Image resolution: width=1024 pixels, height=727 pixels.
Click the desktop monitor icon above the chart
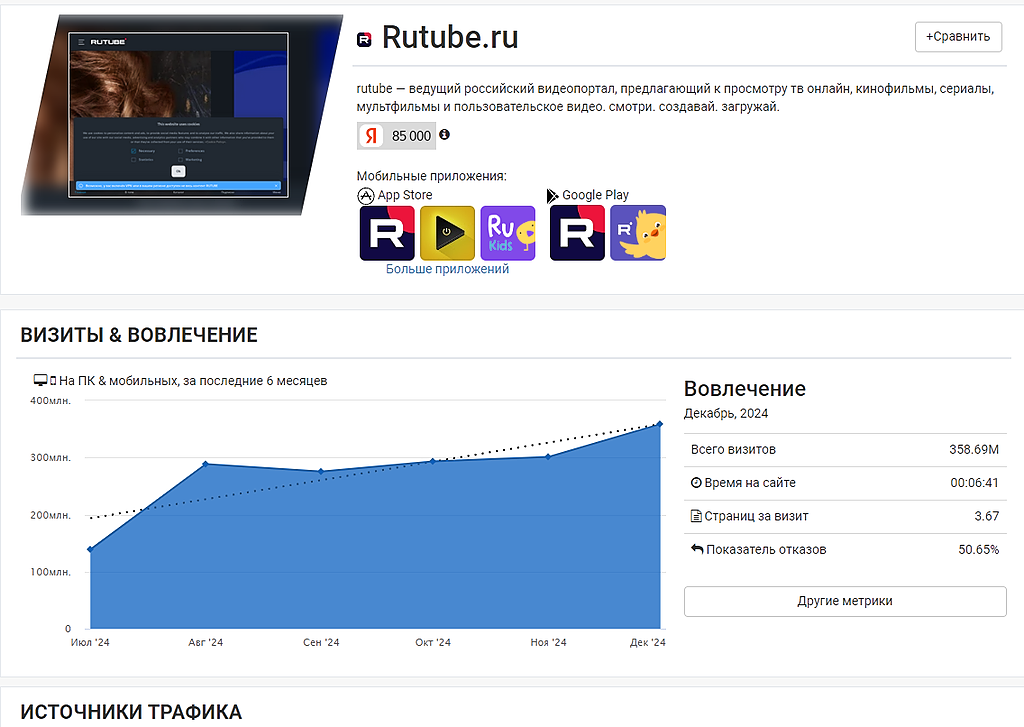tap(40, 380)
